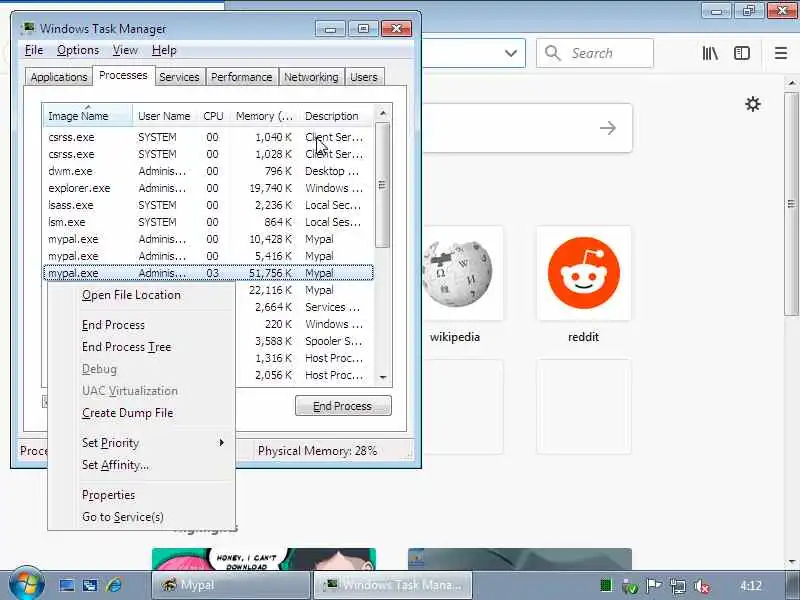Switch to the Networking tab

[x=311, y=77]
